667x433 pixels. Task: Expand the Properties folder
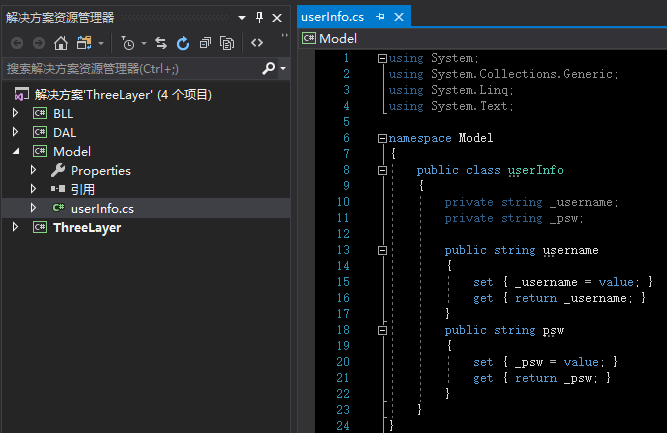[x=33, y=170]
